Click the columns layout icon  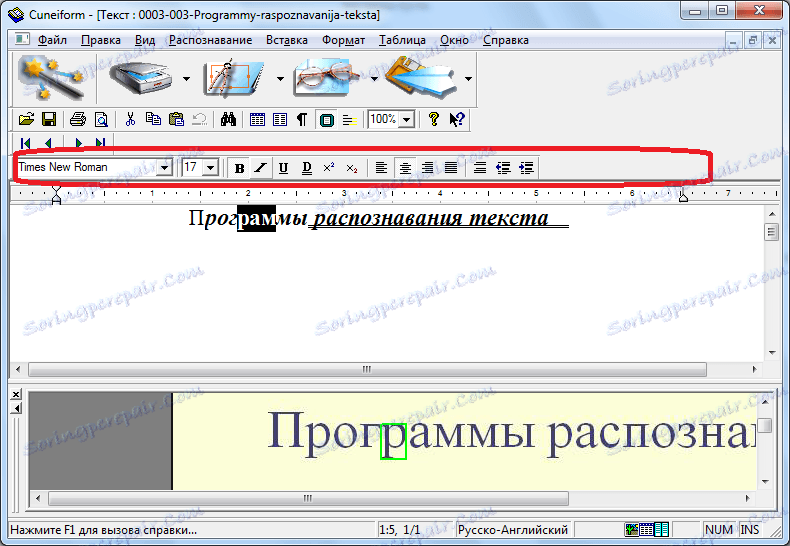pos(280,119)
